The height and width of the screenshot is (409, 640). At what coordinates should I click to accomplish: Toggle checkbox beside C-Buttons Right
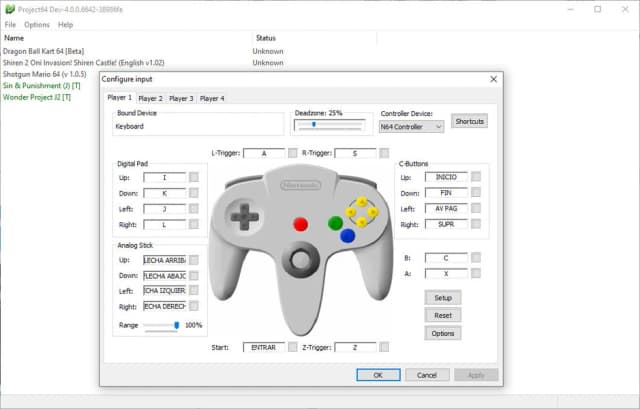coord(476,224)
